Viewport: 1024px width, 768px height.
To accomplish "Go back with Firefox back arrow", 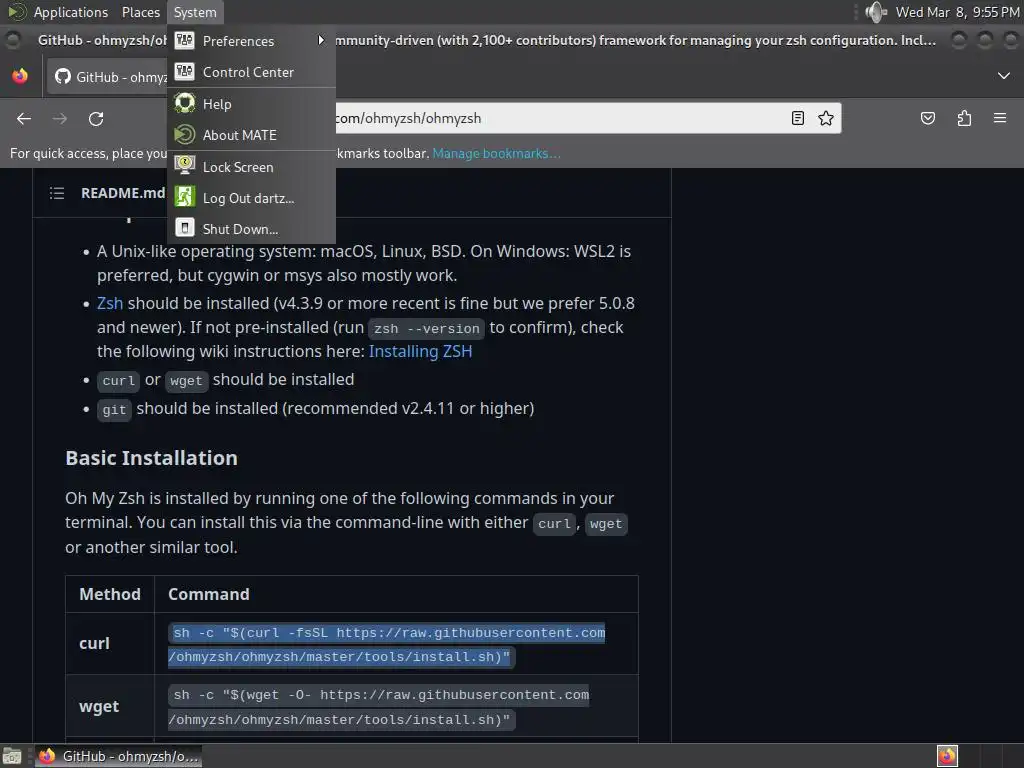I will pyautogui.click(x=24, y=118).
